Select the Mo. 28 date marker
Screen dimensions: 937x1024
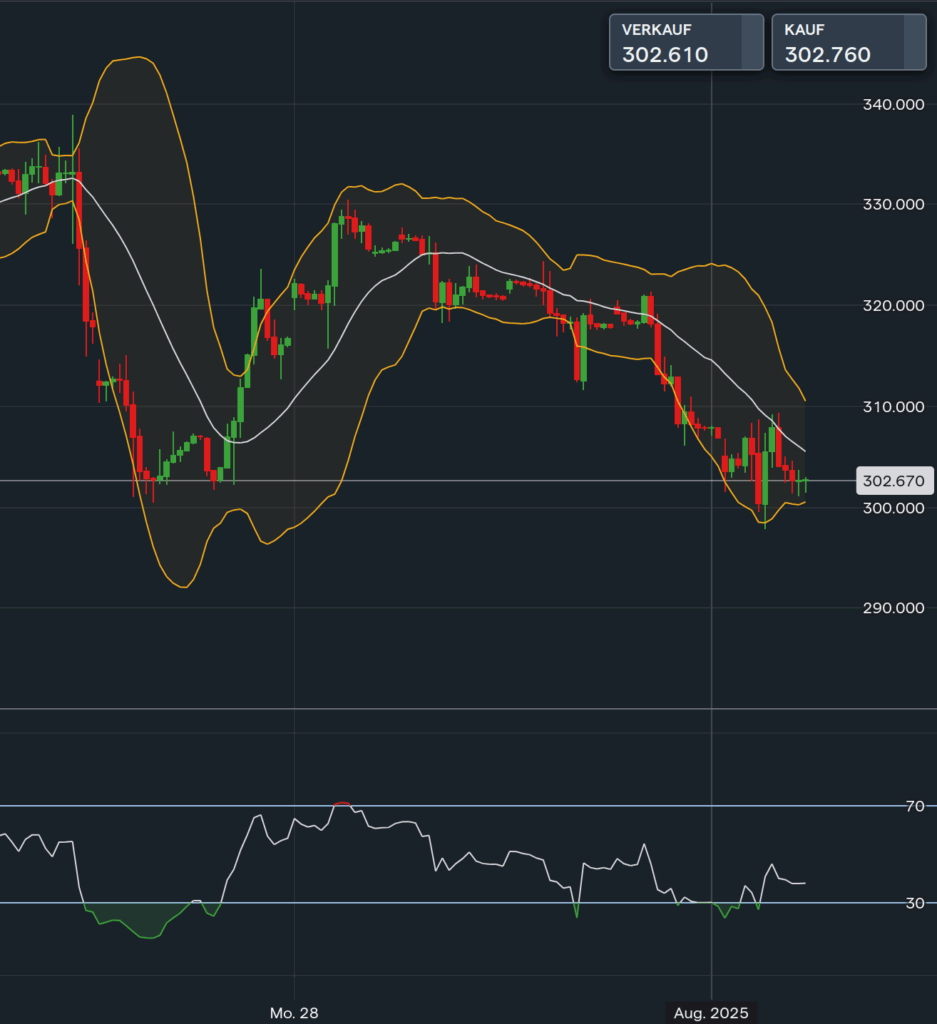[294, 1013]
